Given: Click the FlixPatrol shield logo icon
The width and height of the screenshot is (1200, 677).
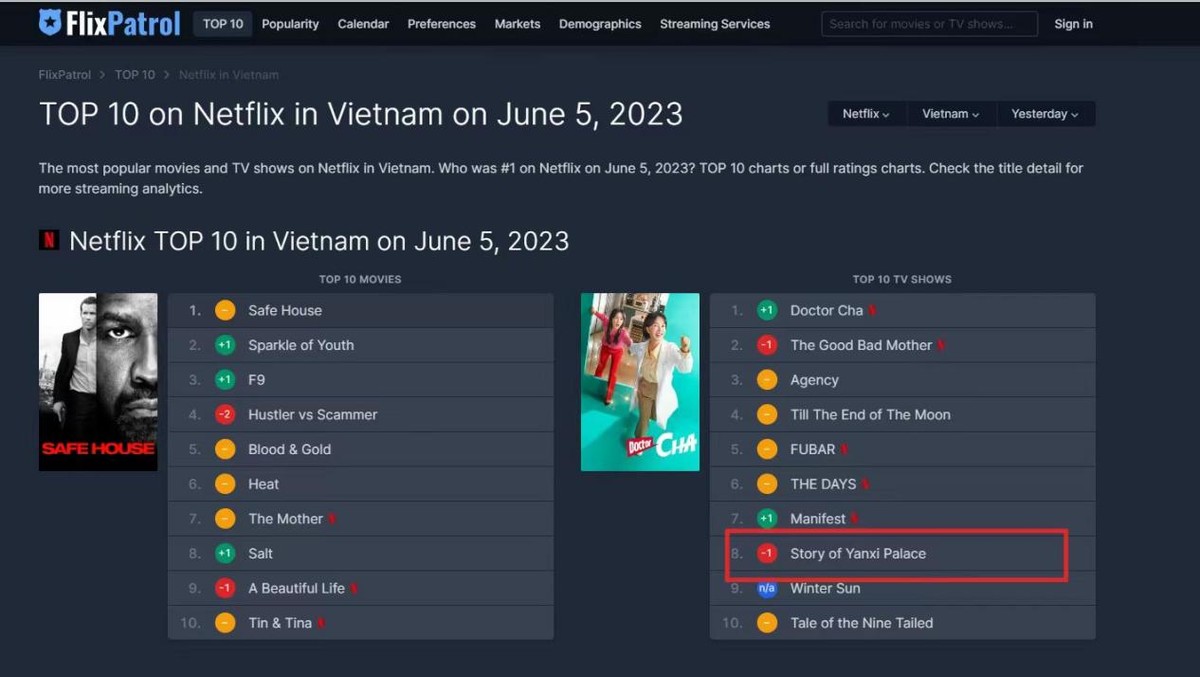Looking at the screenshot, I should pos(50,23).
